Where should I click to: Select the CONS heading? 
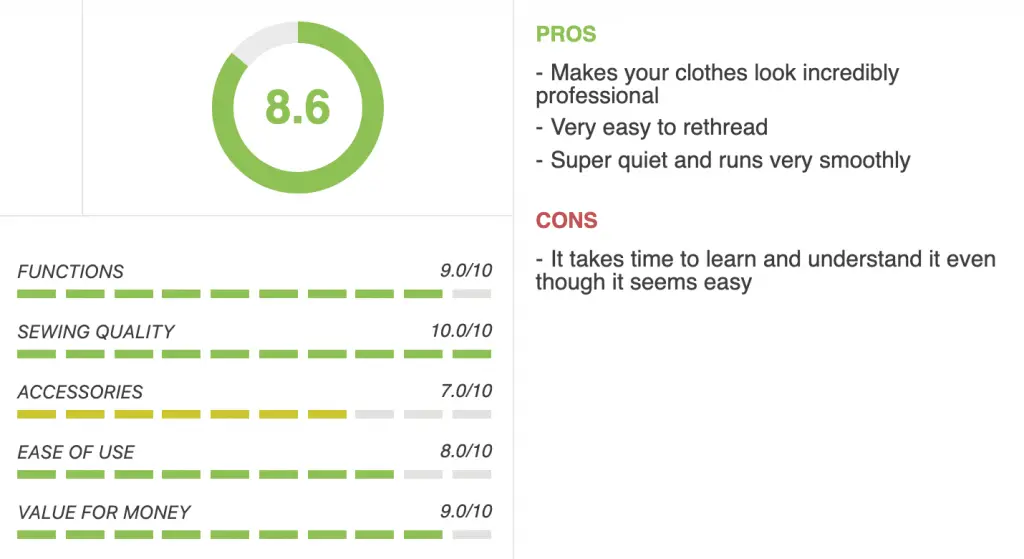(566, 220)
